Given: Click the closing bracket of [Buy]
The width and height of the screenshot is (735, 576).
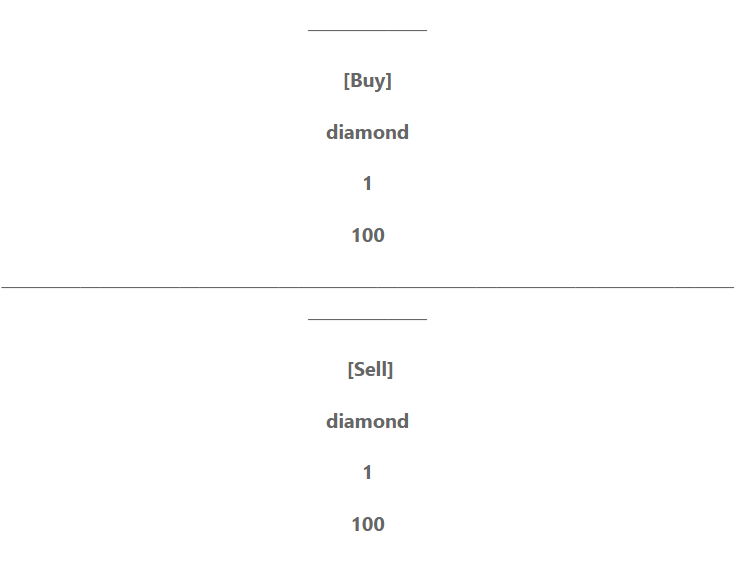Looking at the screenshot, I should [389, 81].
